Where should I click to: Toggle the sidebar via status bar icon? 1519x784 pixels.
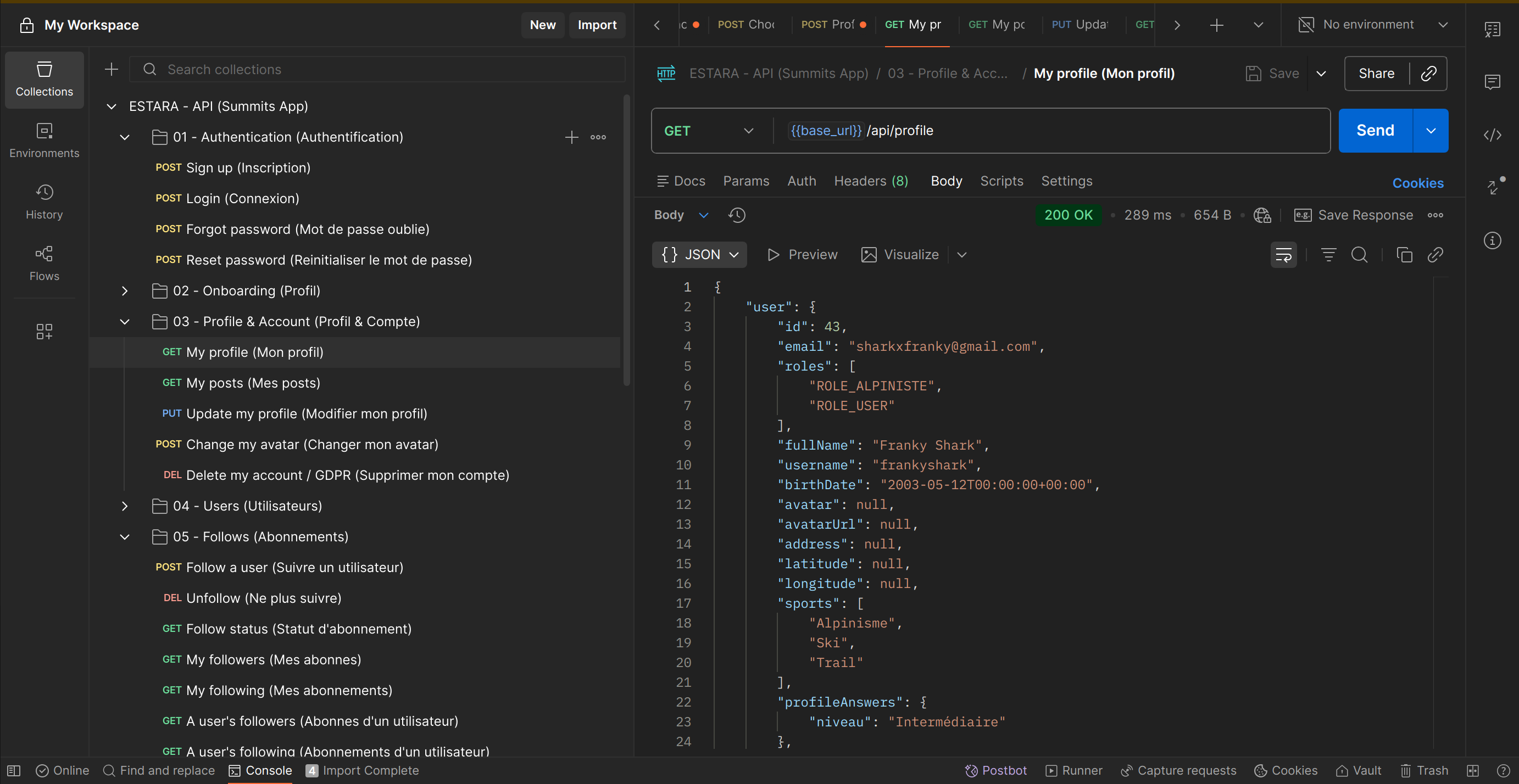(14, 770)
